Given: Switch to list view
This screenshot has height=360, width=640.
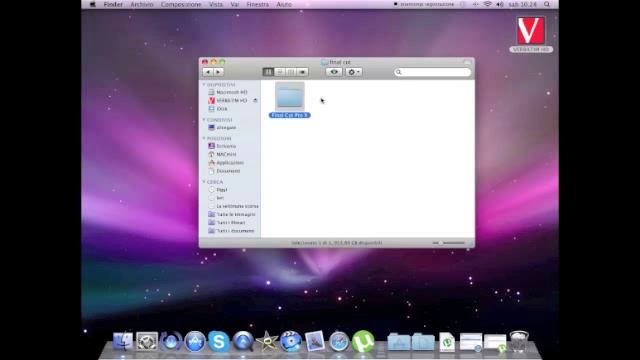Looking at the screenshot, I should point(280,72).
